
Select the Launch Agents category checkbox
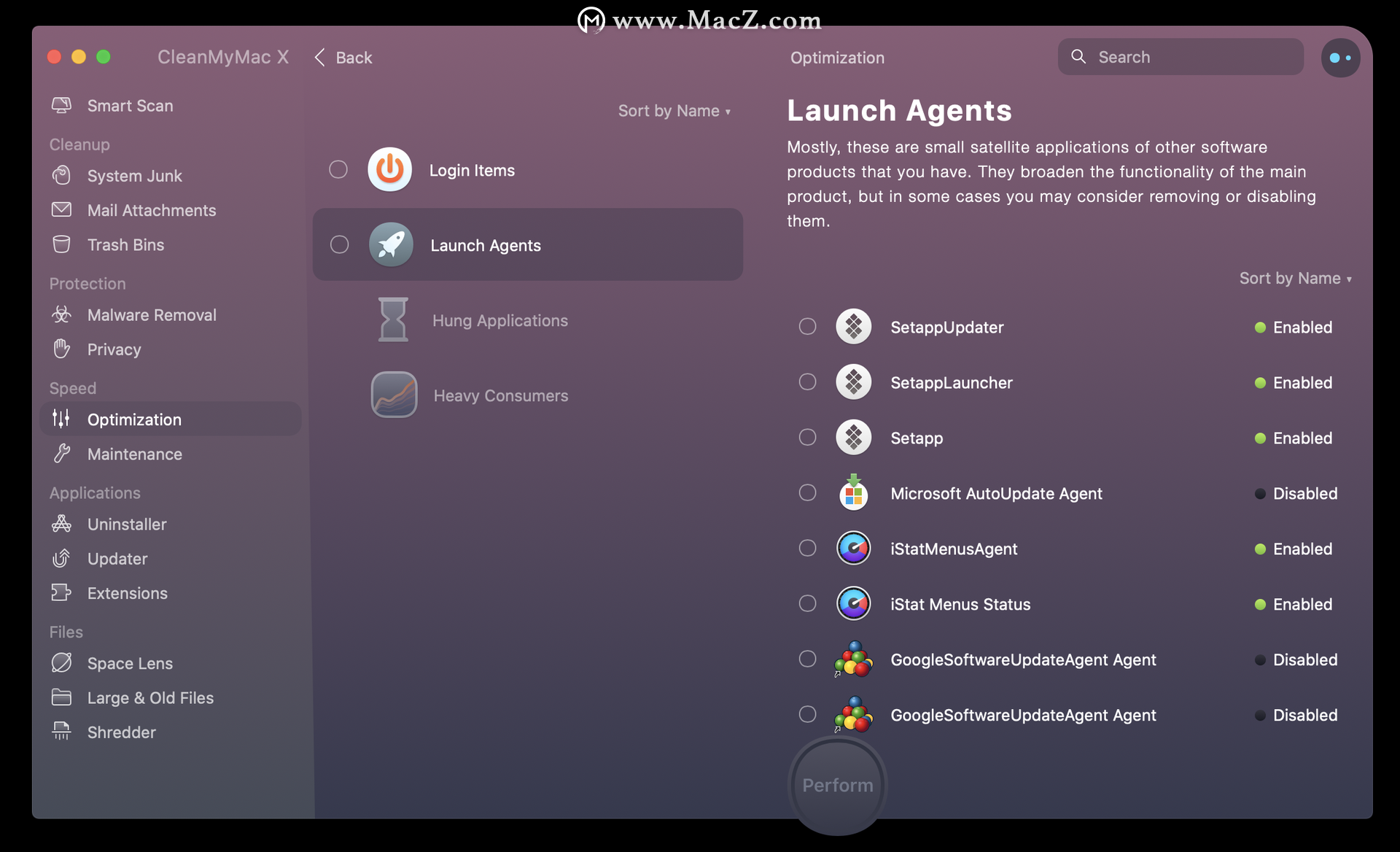click(340, 244)
